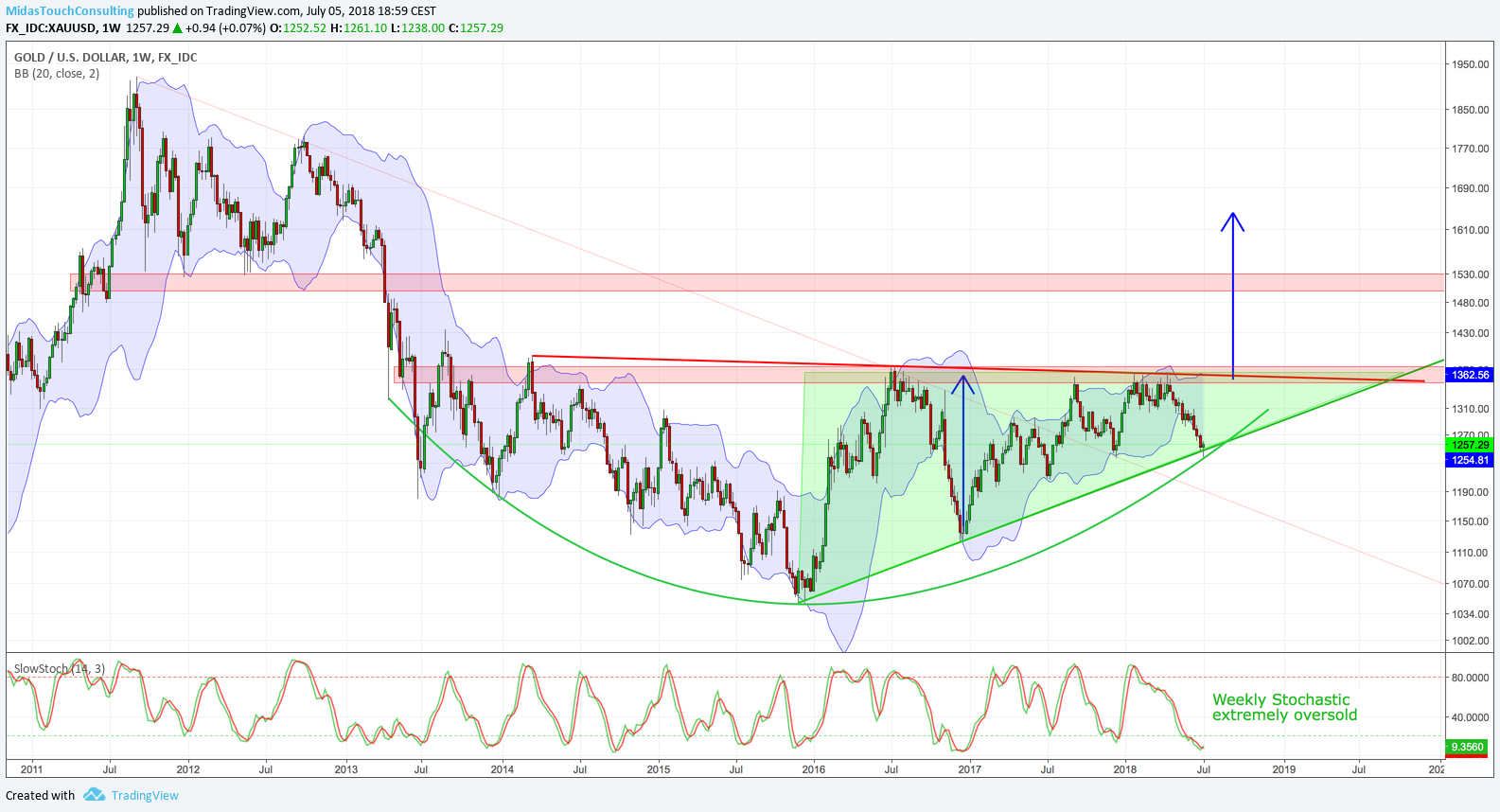Click the 1770.00 price axis label

pos(1470,149)
